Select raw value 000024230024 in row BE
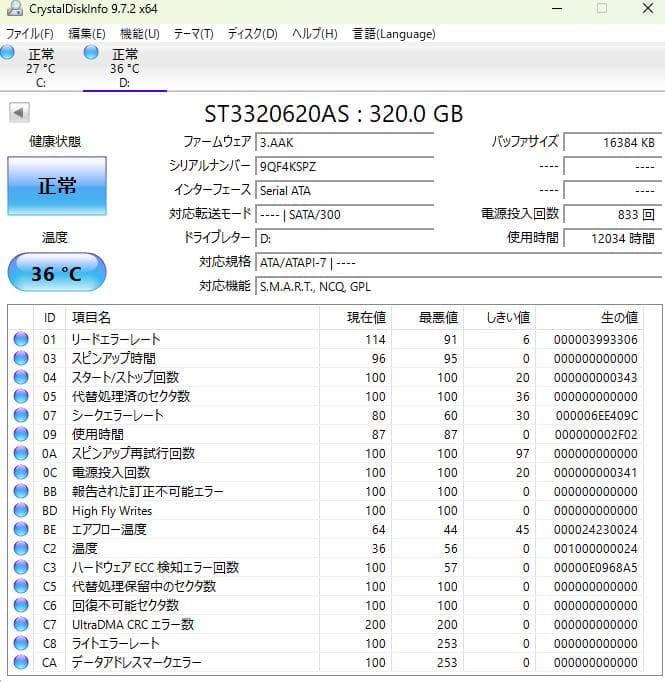The height and width of the screenshot is (682, 665). coord(595,529)
